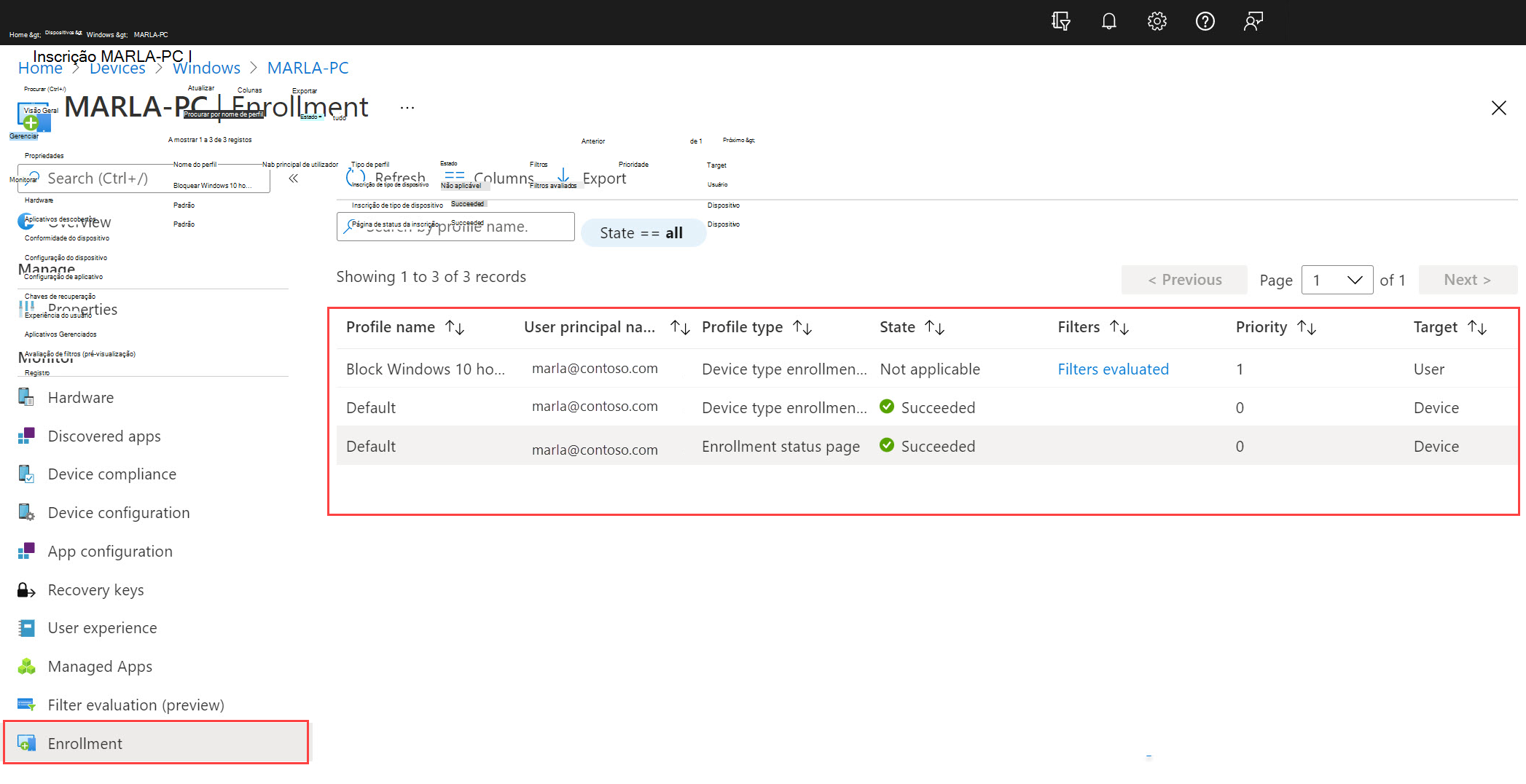Collapse the sidebar with double chevron
This screenshot has height=784, width=1526.
[293, 179]
